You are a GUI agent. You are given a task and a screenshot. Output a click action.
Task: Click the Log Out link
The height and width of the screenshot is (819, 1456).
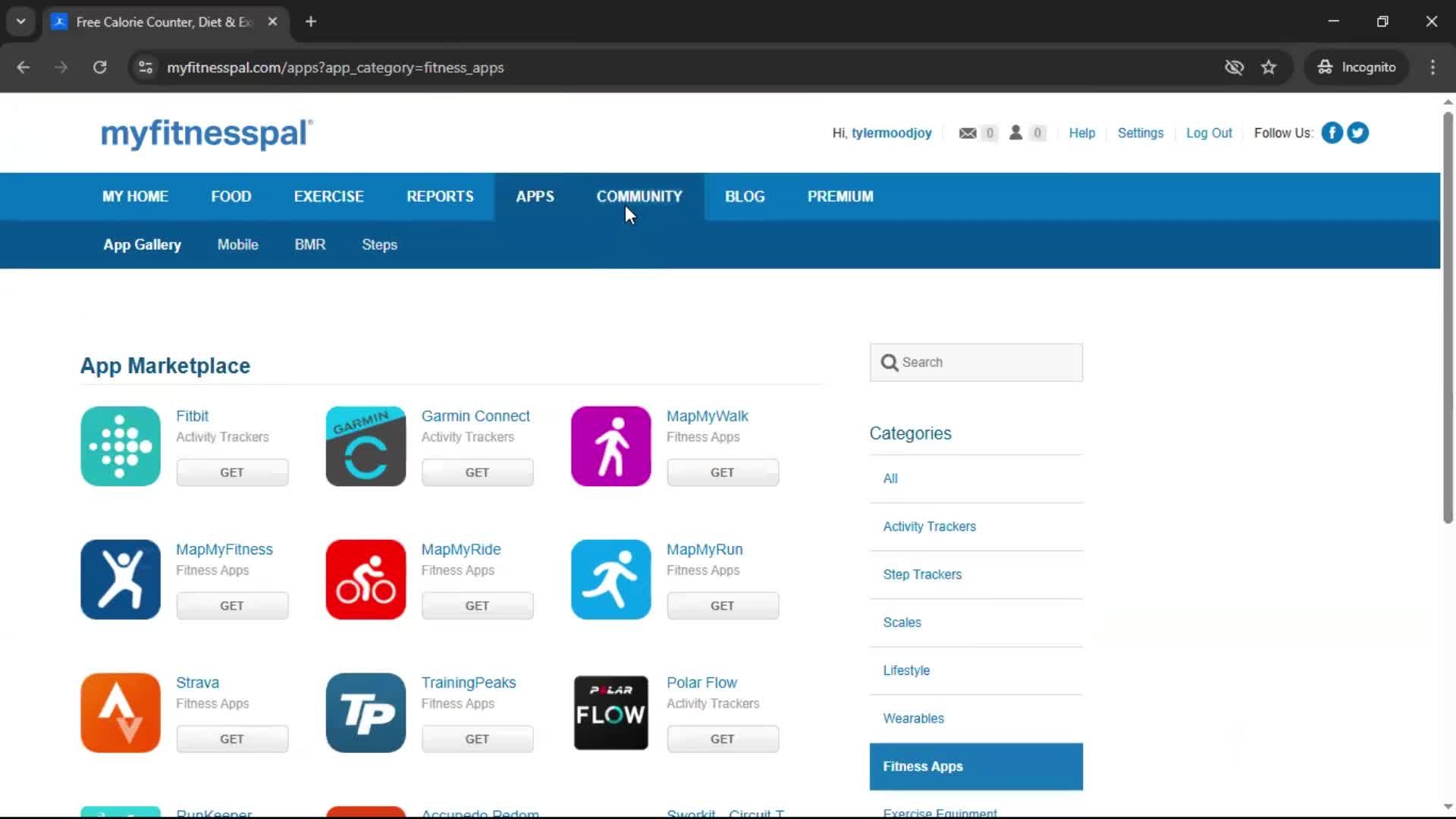point(1209,133)
